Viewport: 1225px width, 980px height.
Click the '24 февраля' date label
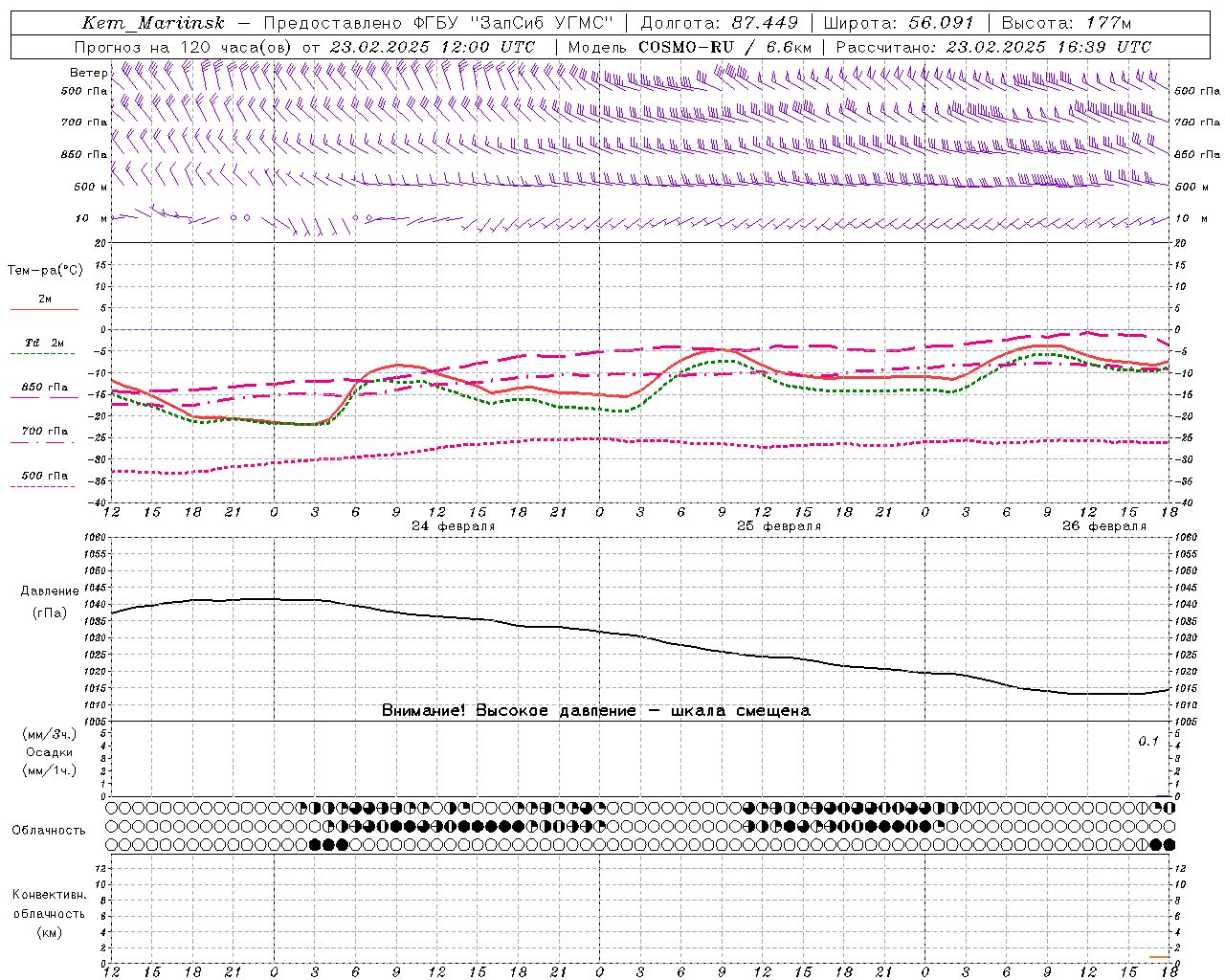(454, 526)
